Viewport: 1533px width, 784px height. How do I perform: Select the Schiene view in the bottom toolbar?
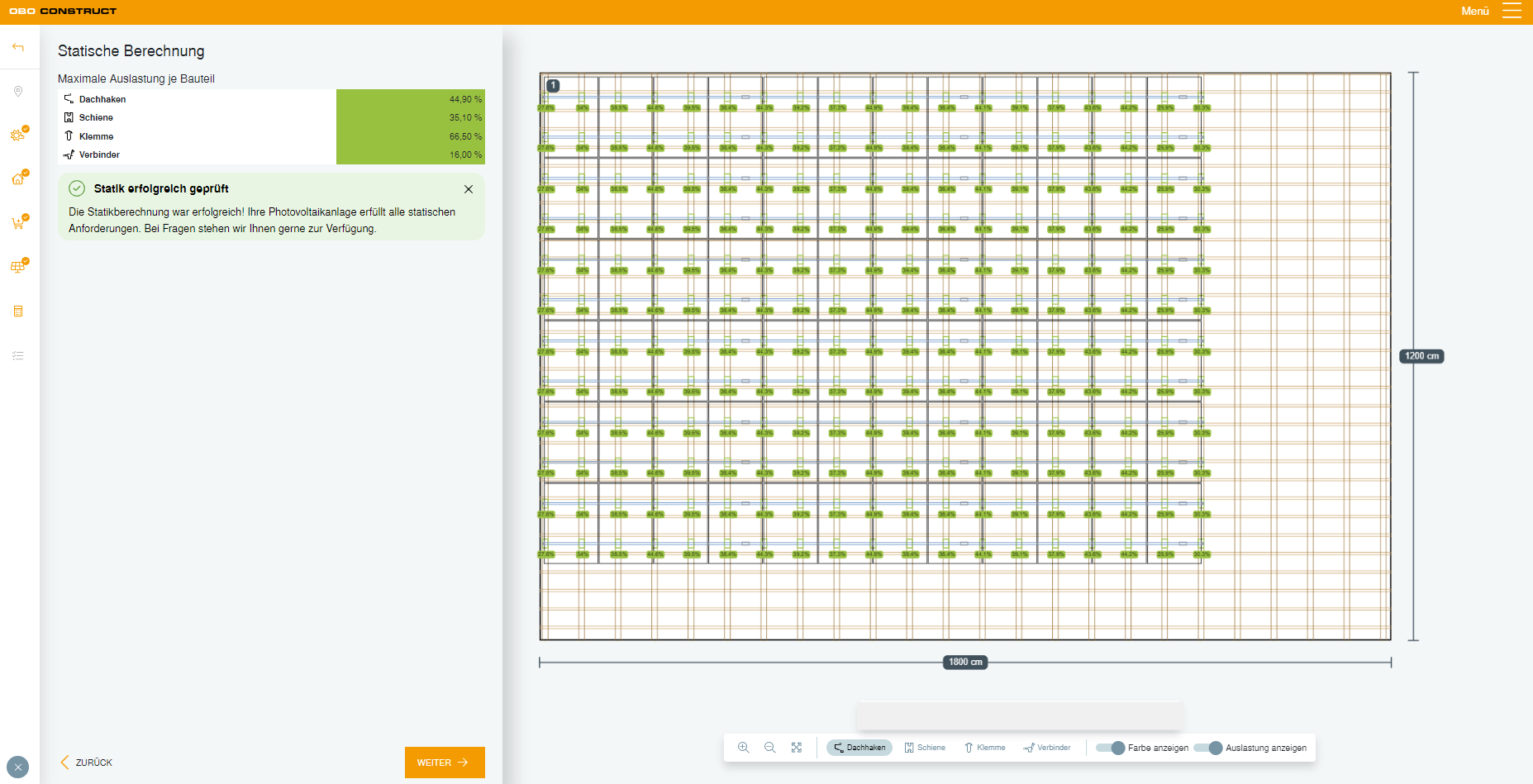[x=925, y=748]
